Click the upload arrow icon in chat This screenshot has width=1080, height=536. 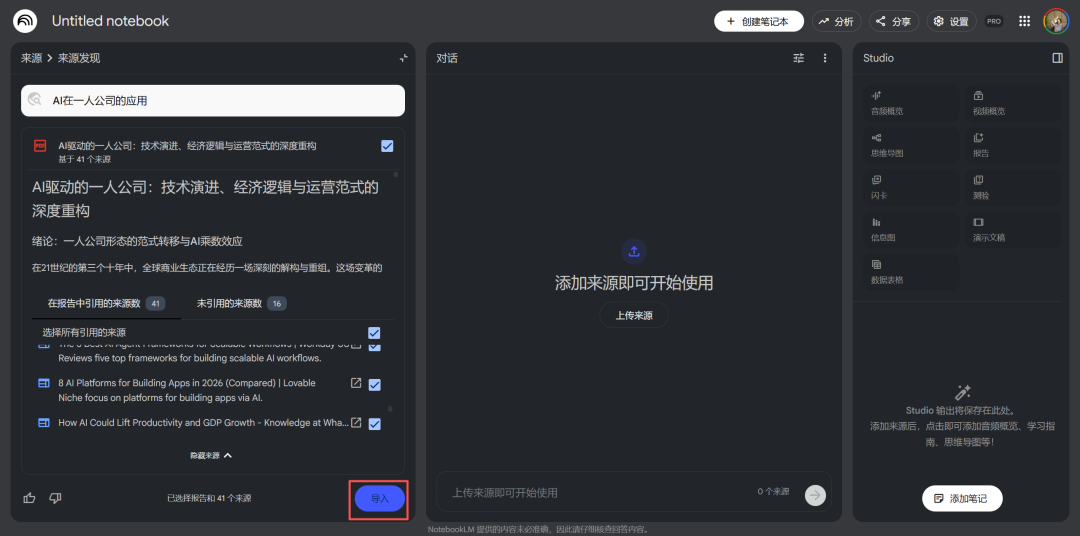[x=634, y=251]
